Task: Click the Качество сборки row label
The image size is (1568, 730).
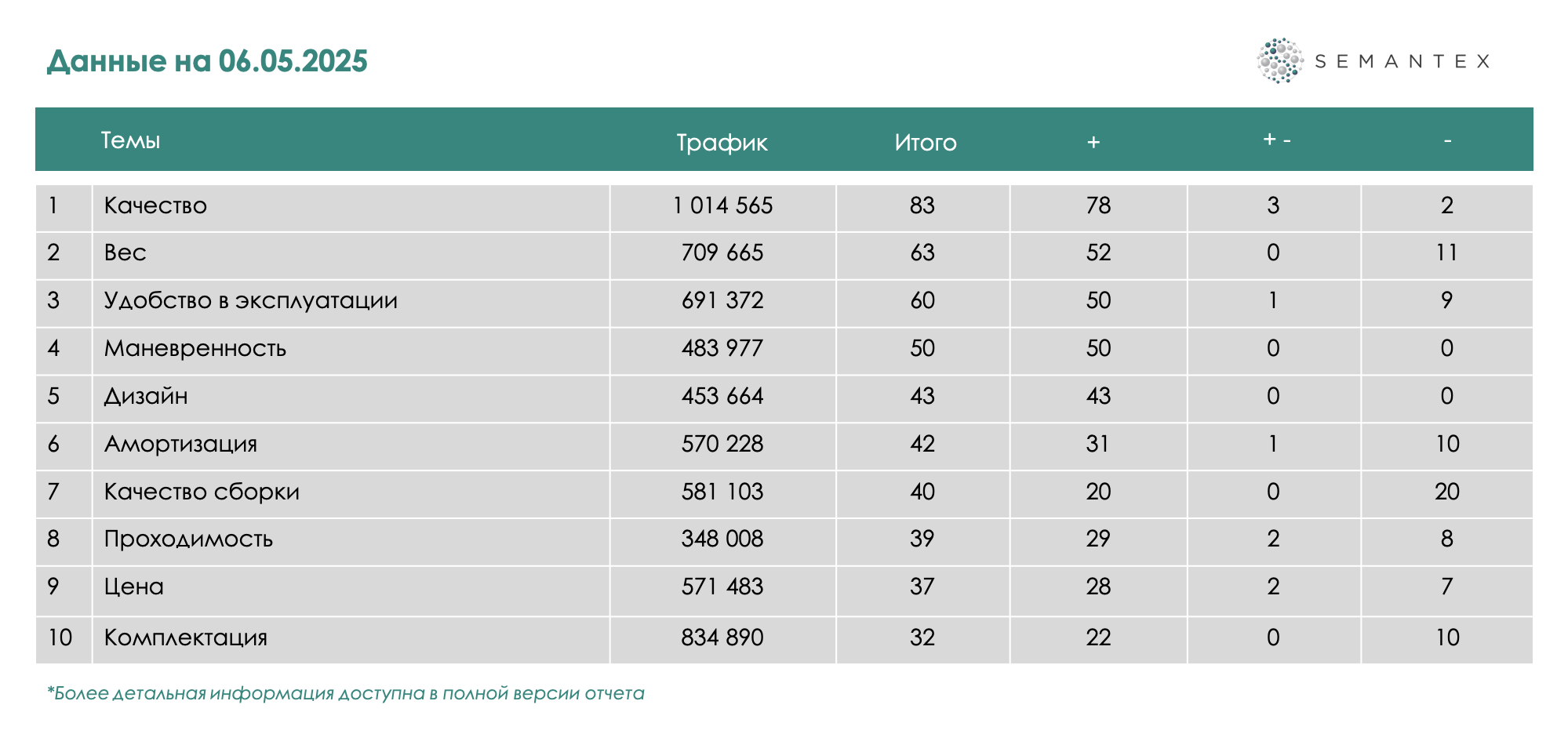Action: [x=202, y=492]
